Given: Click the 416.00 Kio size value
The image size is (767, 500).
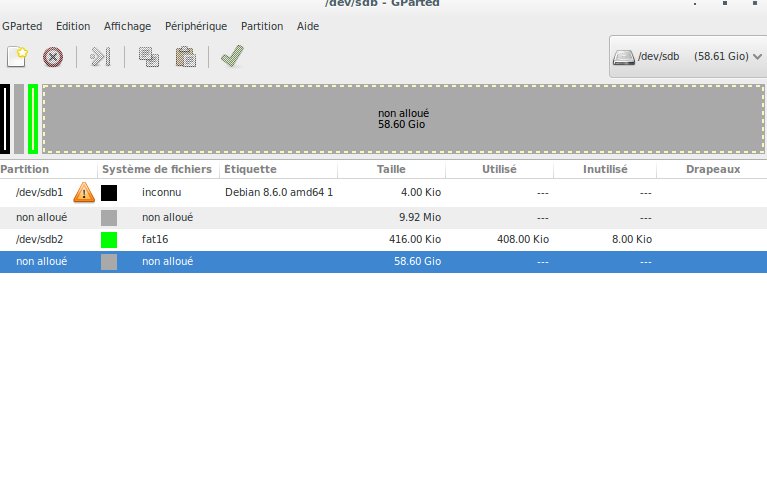Looking at the screenshot, I should pos(415,239).
